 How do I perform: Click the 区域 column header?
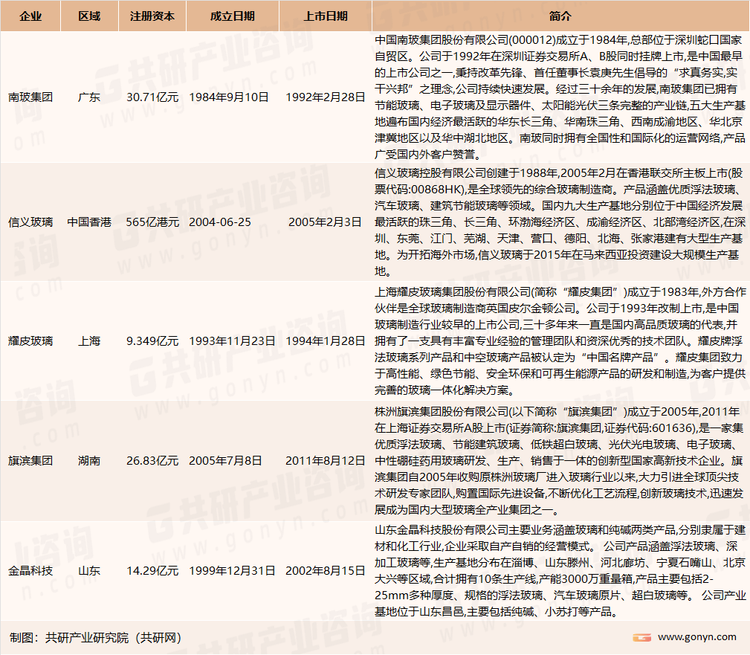[89, 16]
